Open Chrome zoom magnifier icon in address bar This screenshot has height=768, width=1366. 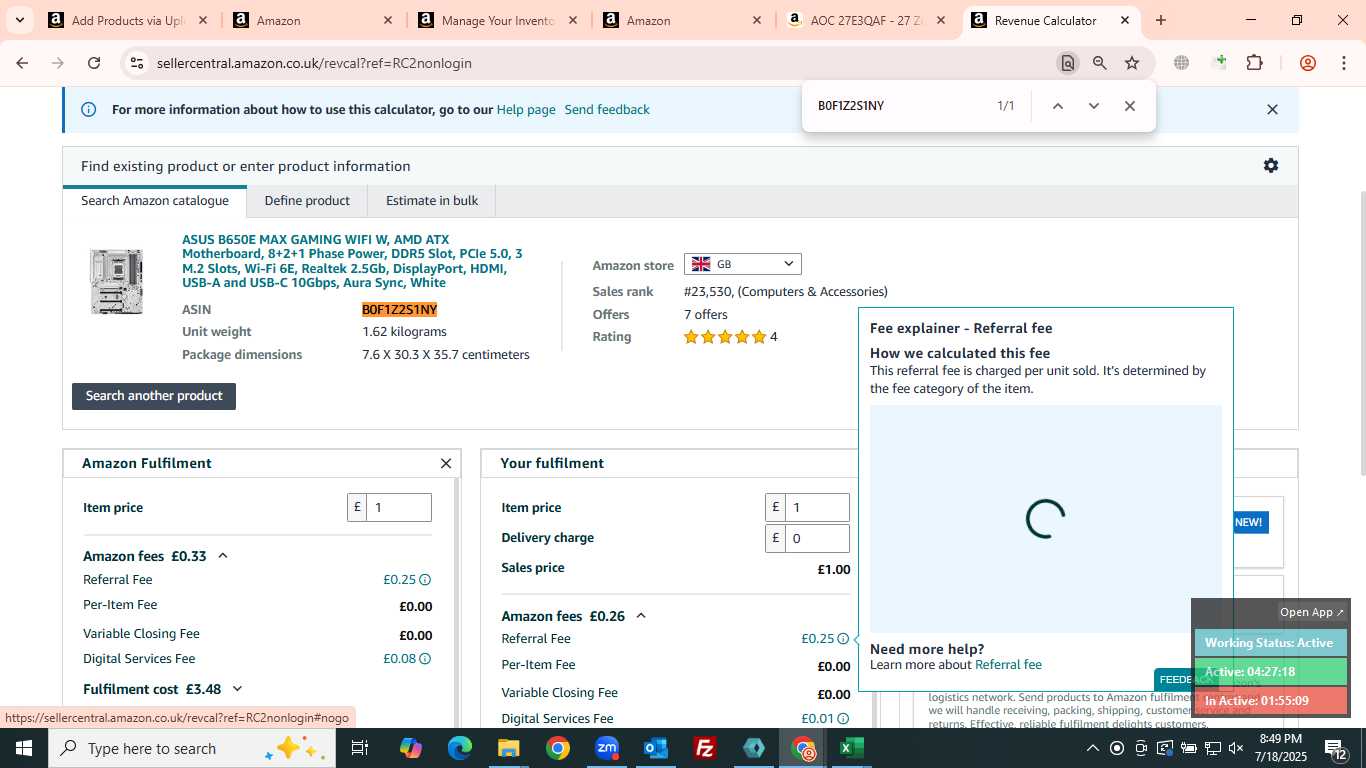point(1100,63)
